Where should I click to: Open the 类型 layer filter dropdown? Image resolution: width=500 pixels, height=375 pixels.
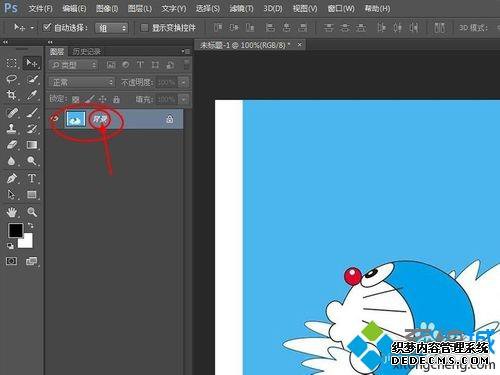click(x=74, y=65)
